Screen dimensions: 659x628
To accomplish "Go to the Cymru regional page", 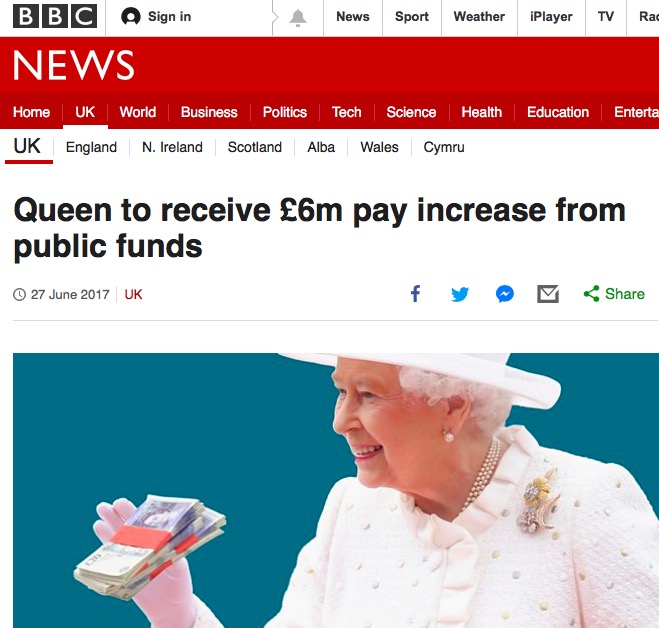I will click(x=444, y=147).
